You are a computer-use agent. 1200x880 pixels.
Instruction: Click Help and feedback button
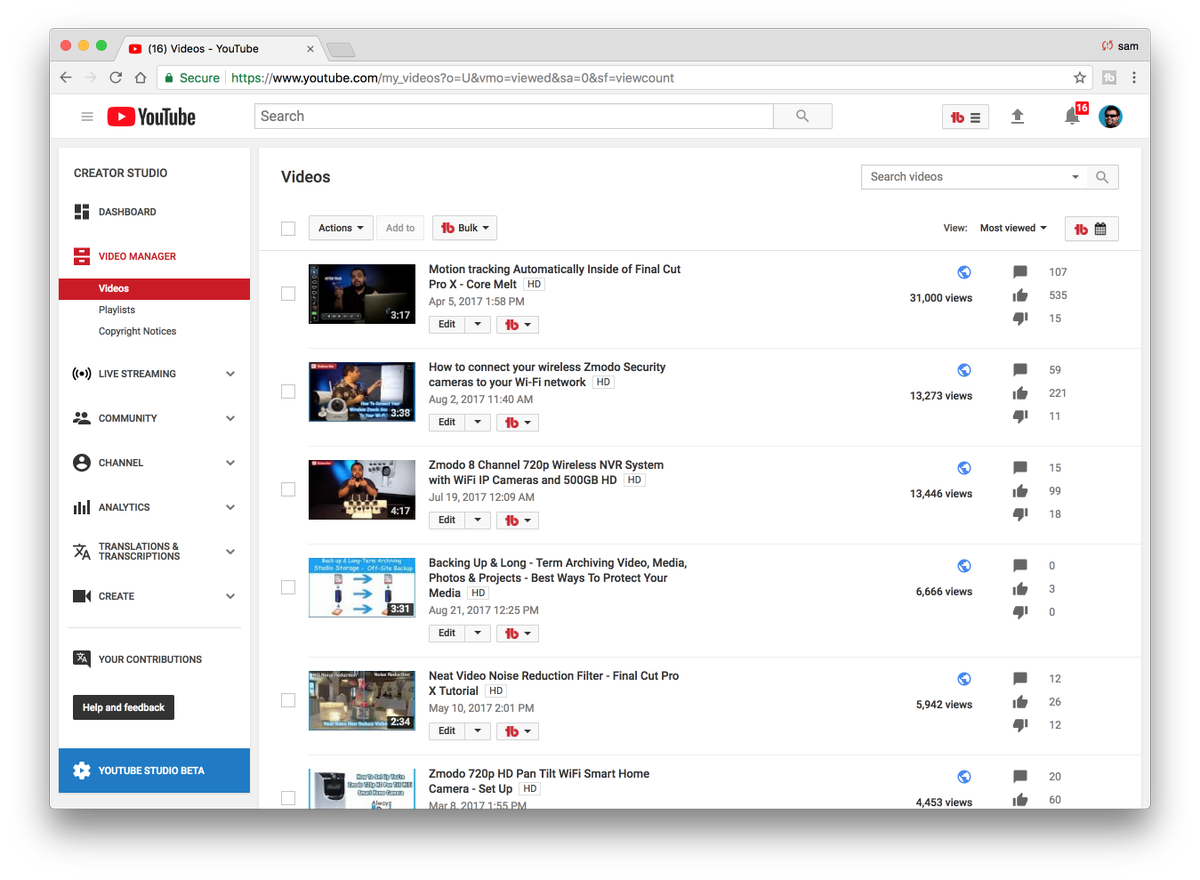123,707
